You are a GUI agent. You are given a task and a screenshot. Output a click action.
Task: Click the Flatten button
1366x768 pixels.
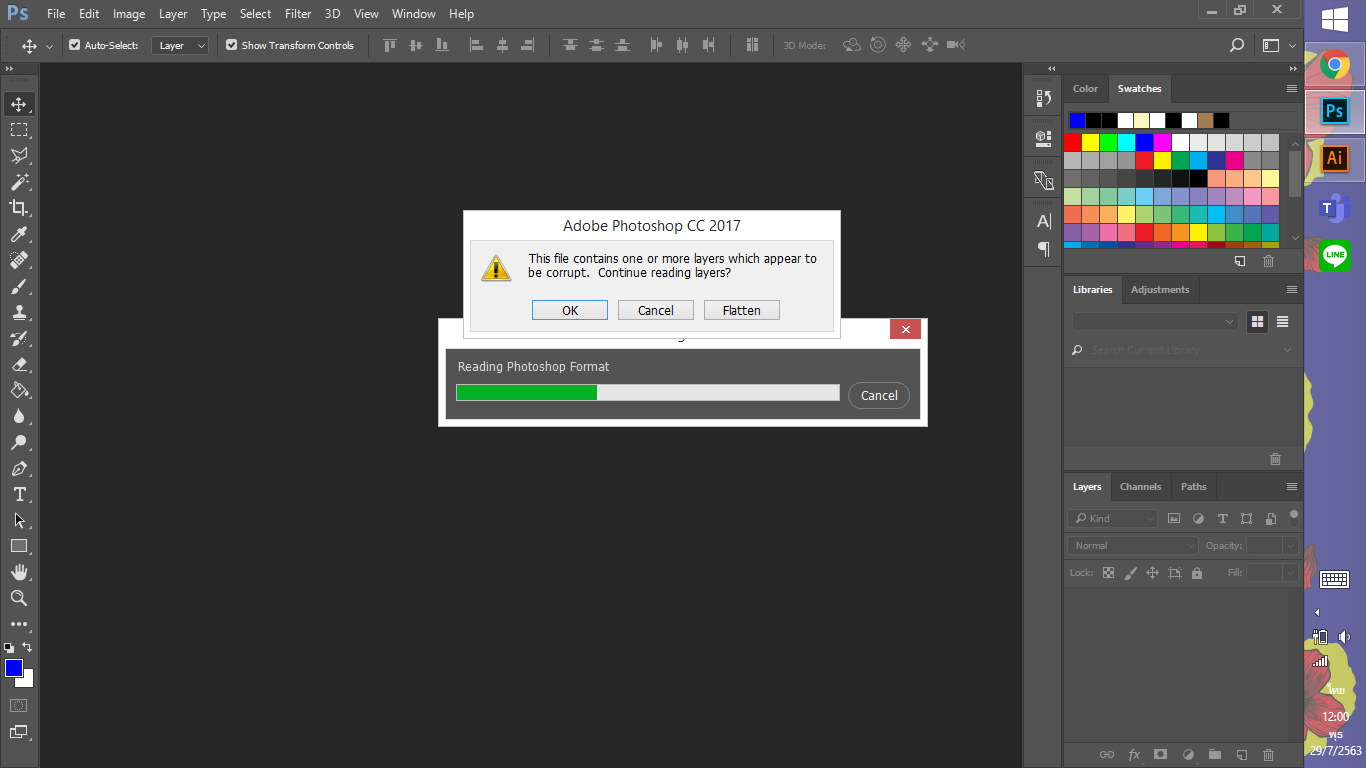point(742,310)
